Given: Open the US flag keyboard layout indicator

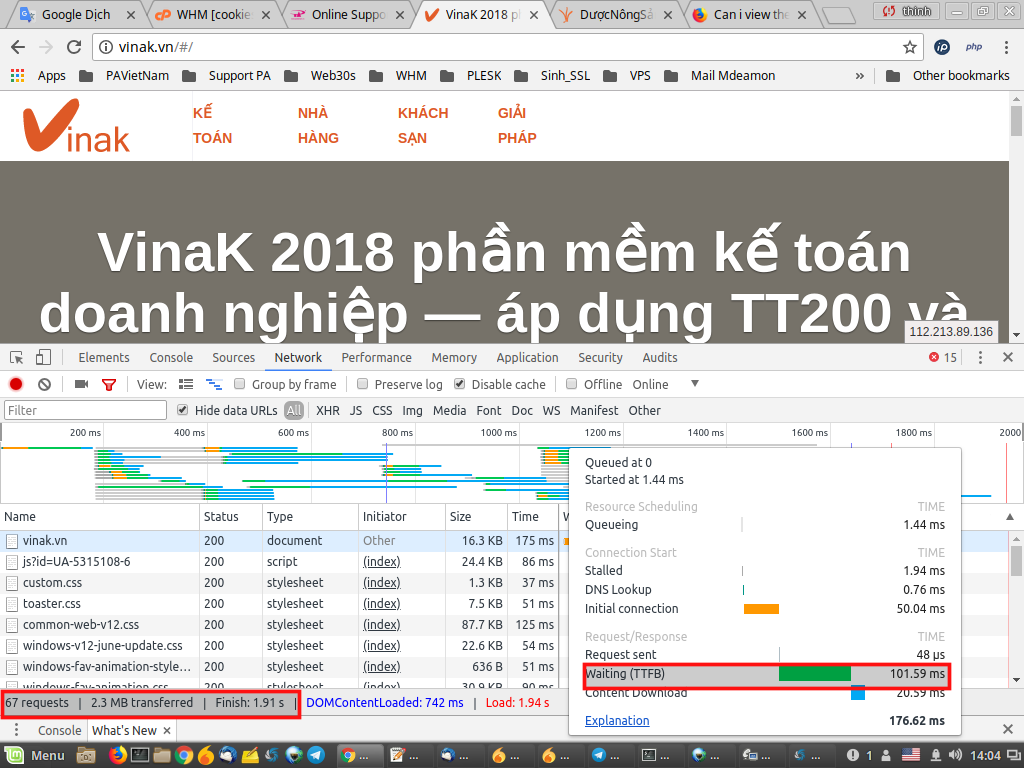Looking at the screenshot, I should [x=911, y=756].
